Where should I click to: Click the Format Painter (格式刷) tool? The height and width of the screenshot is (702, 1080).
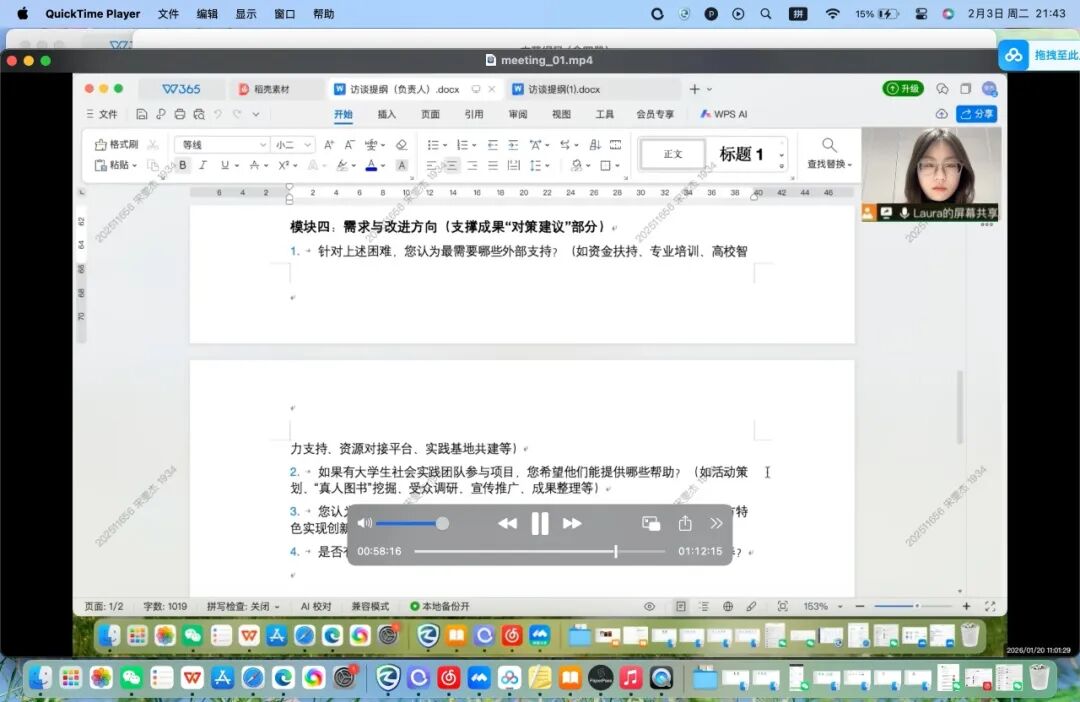click(117, 145)
